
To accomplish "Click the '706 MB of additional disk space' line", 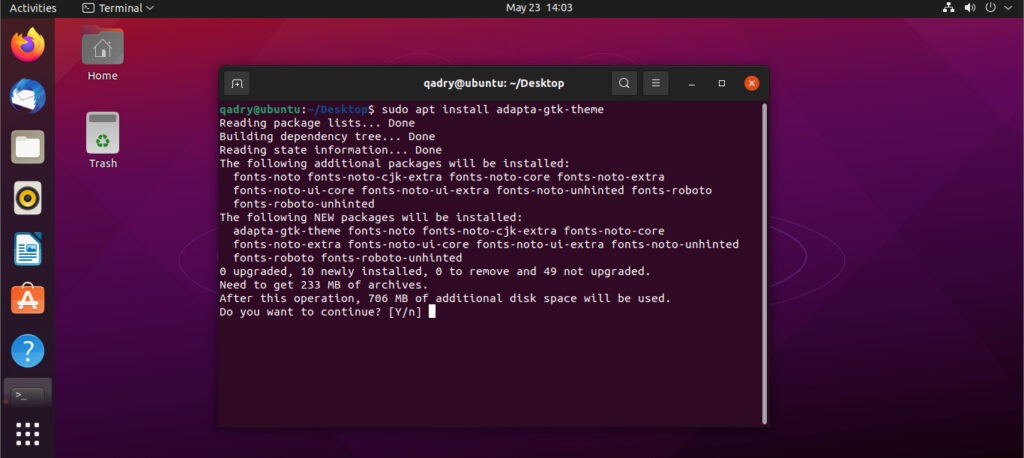I will click(x=445, y=299).
